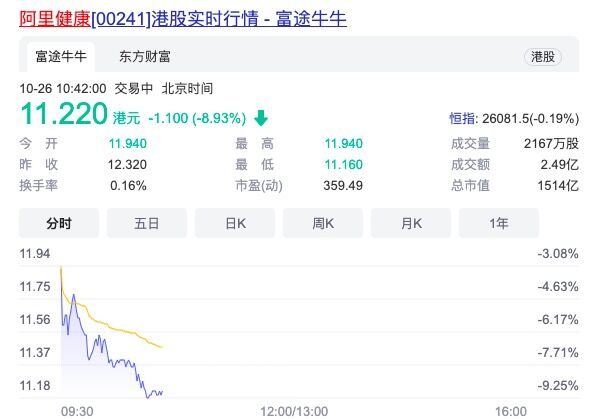598x419 pixels.
Task: Click the 昨收 value 12.320
Action: (x=127, y=165)
